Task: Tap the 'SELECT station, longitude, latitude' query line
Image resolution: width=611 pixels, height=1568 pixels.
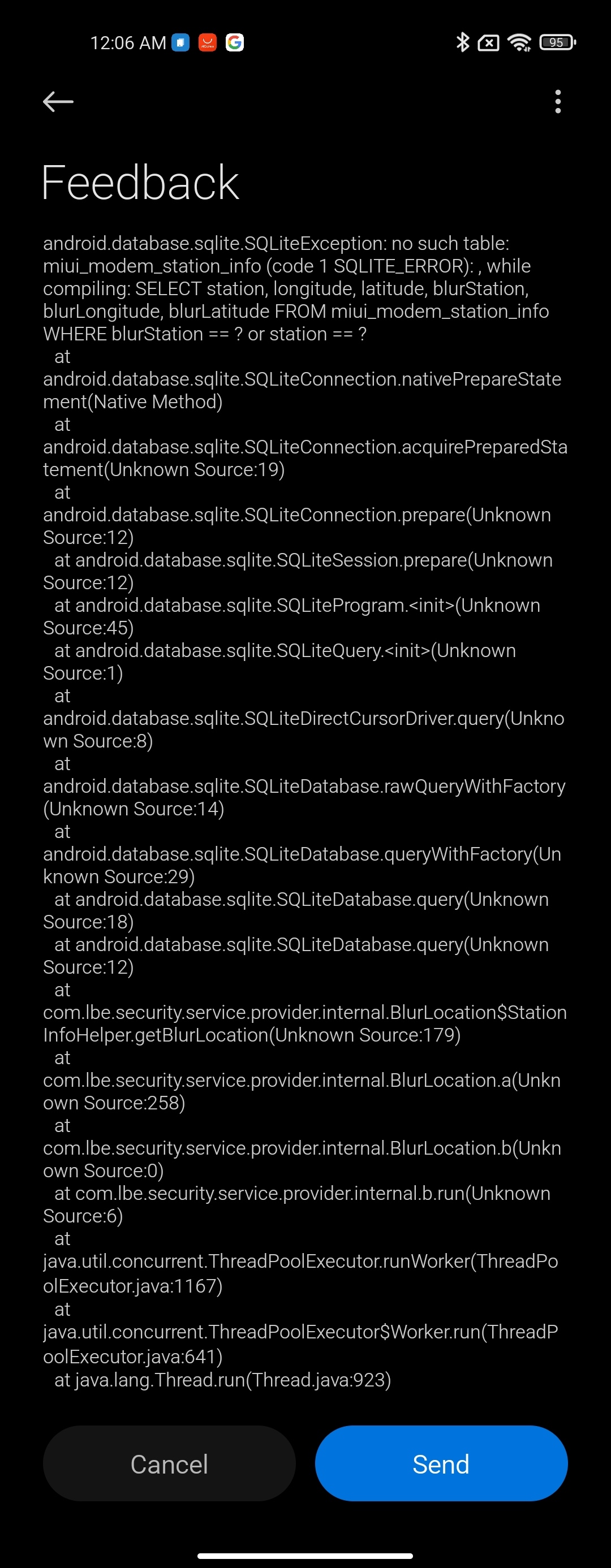Action: point(286,288)
